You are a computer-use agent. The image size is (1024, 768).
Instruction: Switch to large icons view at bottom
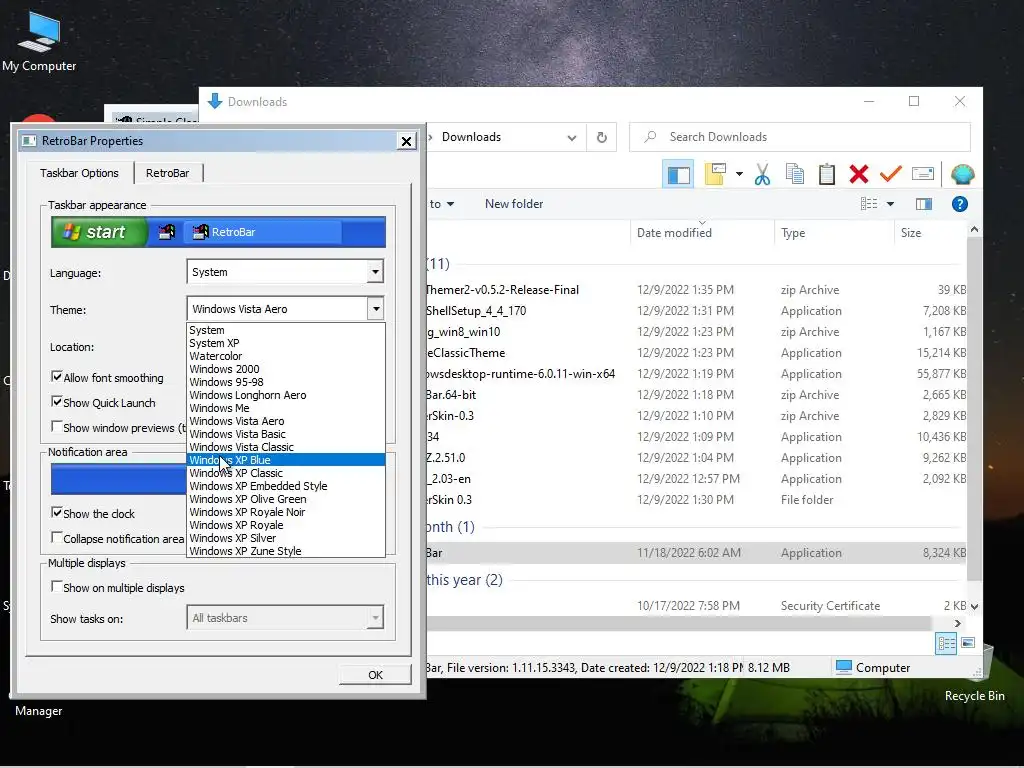click(x=968, y=643)
